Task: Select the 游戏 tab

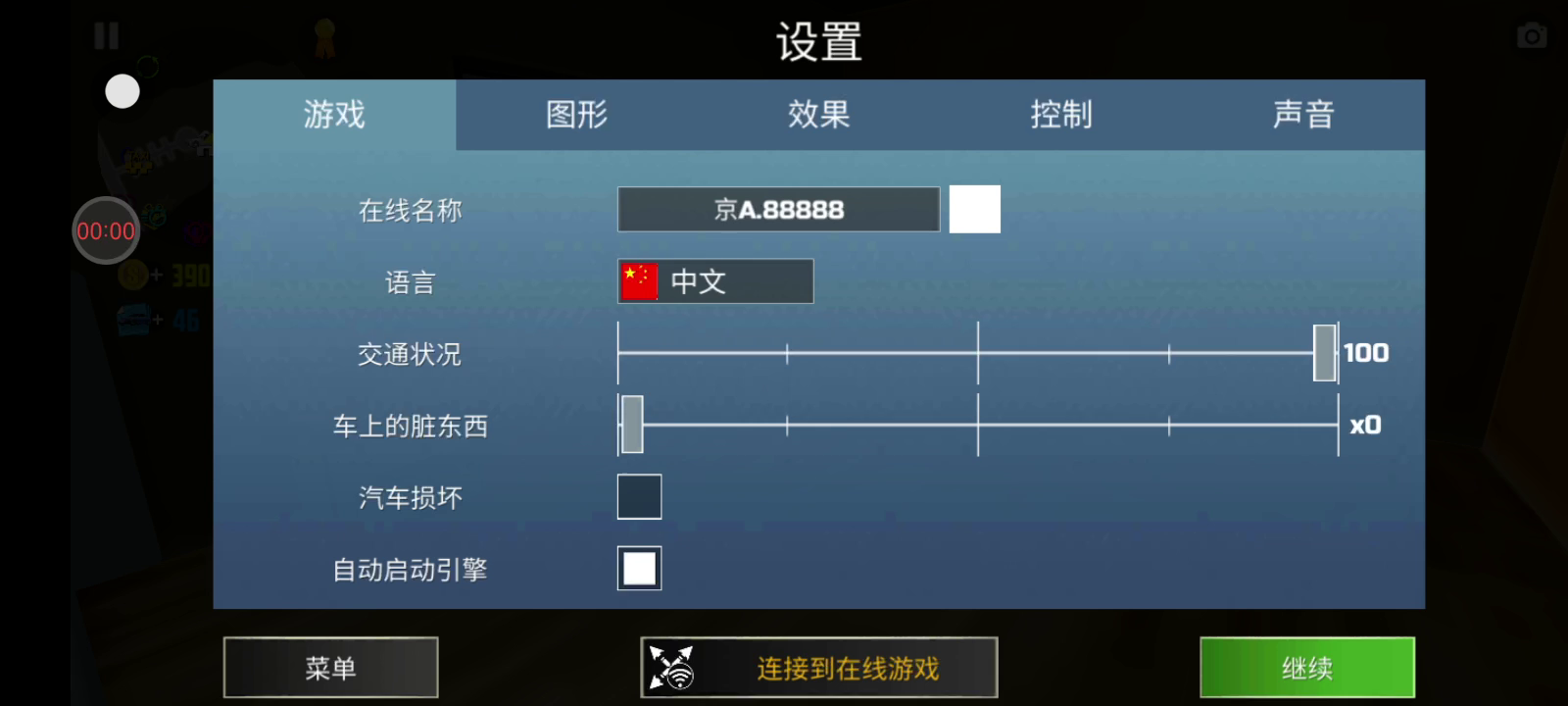Action: (x=334, y=115)
